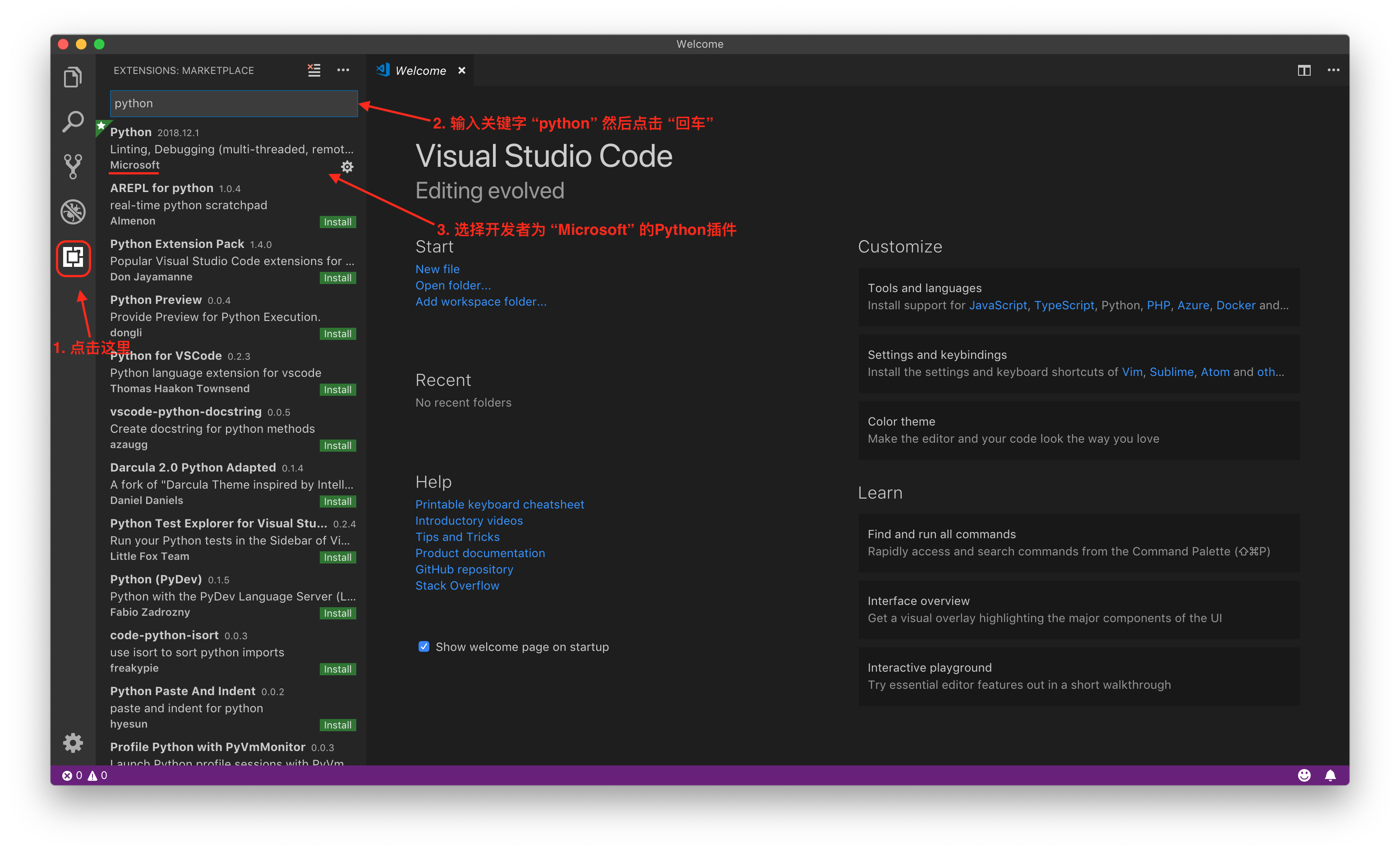Open the Debug view icon
The width and height of the screenshot is (1400, 852).
click(73, 211)
